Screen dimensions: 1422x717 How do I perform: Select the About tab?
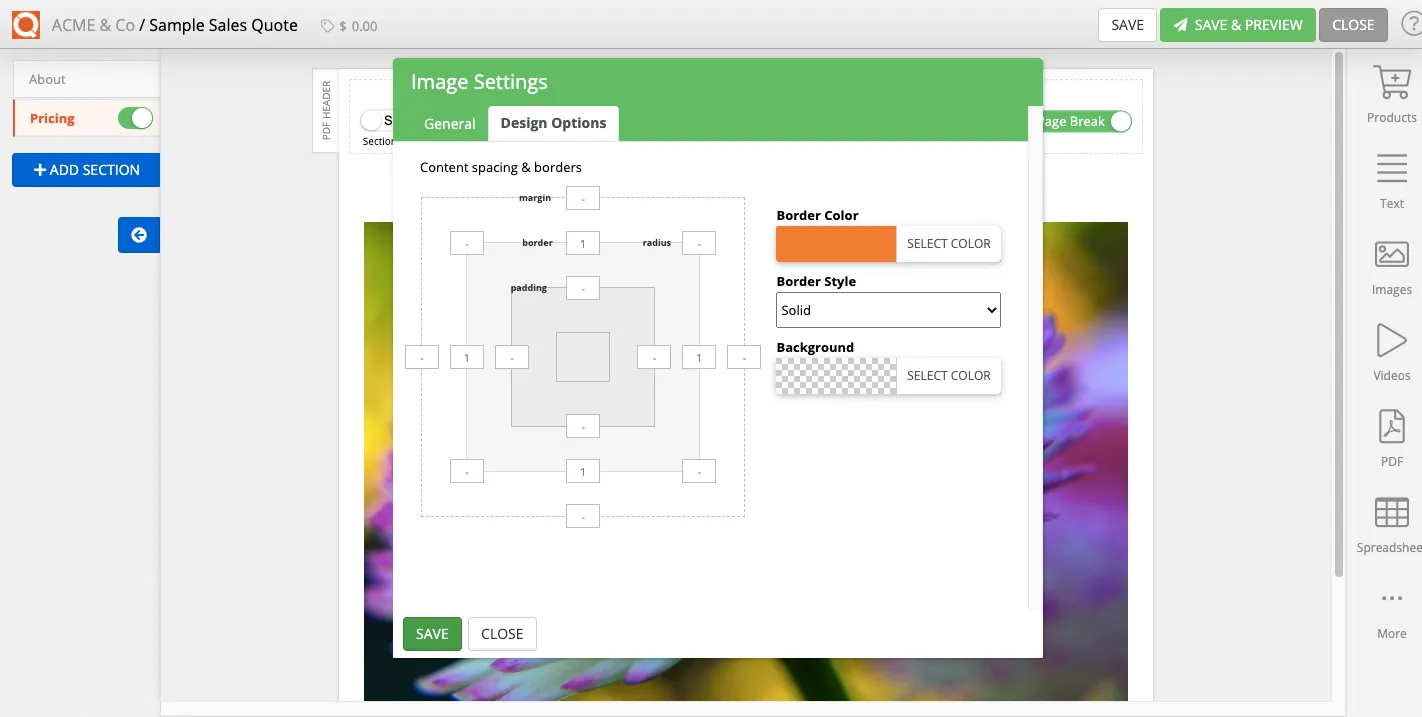point(48,78)
